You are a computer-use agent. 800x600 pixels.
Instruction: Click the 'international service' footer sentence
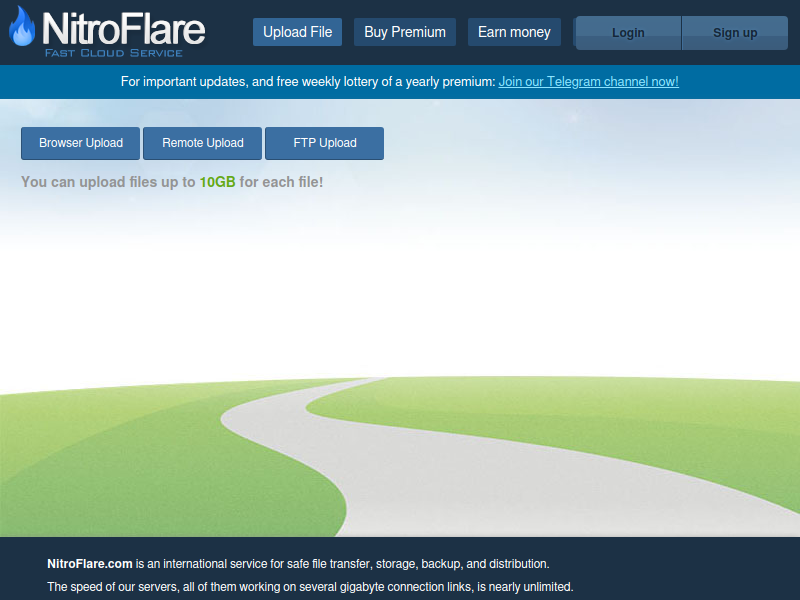[x=342, y=563]
